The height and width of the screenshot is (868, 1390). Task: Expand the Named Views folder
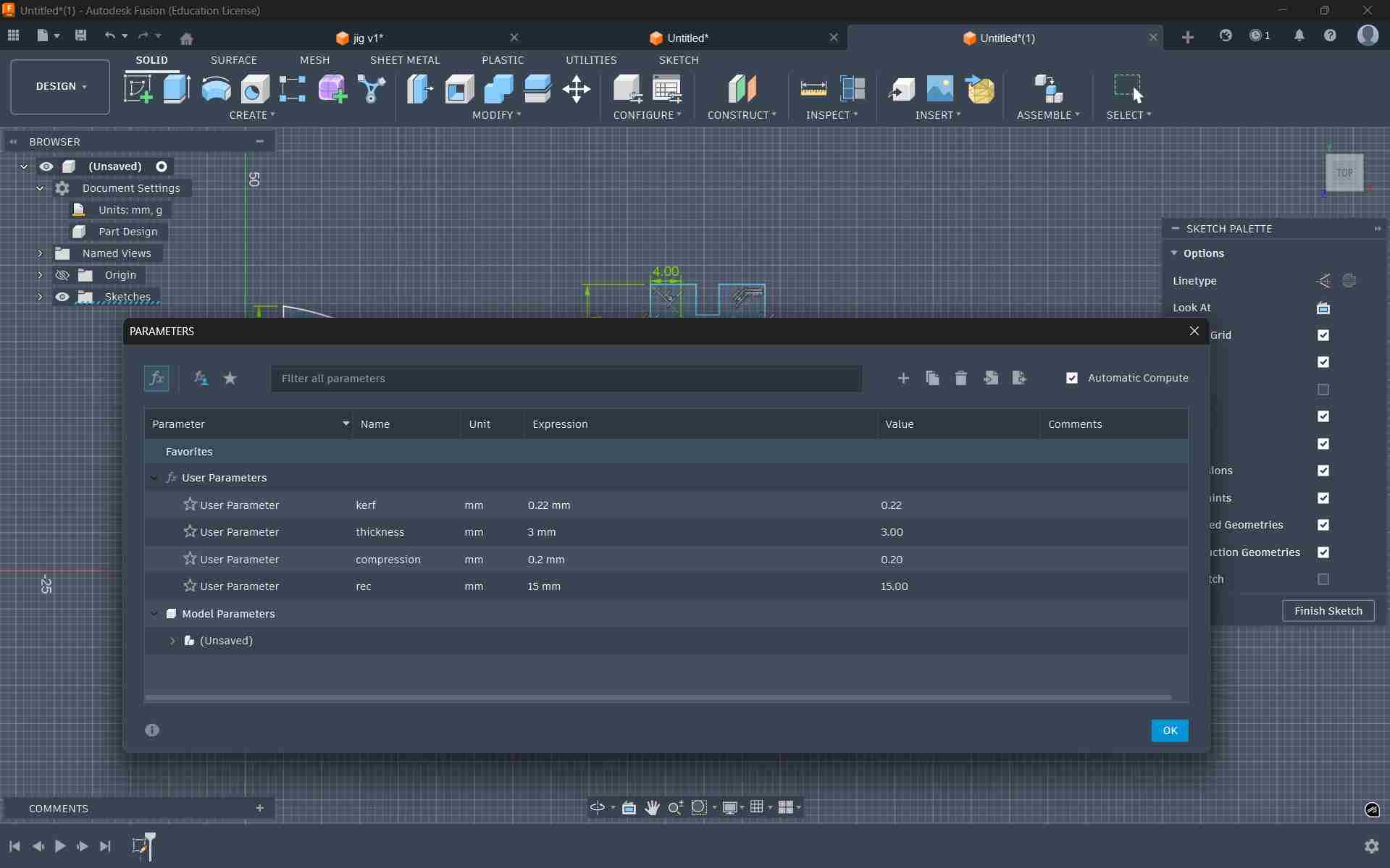click(x=40, y=253)
